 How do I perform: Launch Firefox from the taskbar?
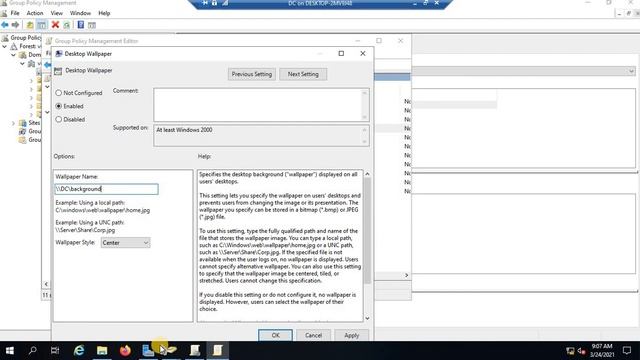tap(125, 350)
